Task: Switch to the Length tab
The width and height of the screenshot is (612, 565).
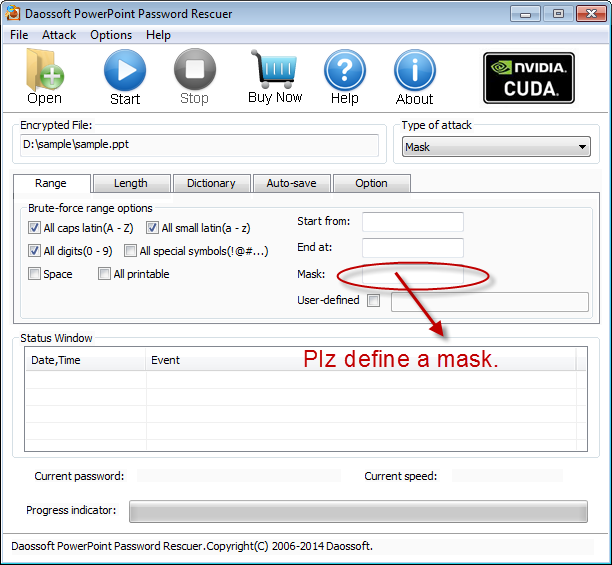Action: point(132,183)
